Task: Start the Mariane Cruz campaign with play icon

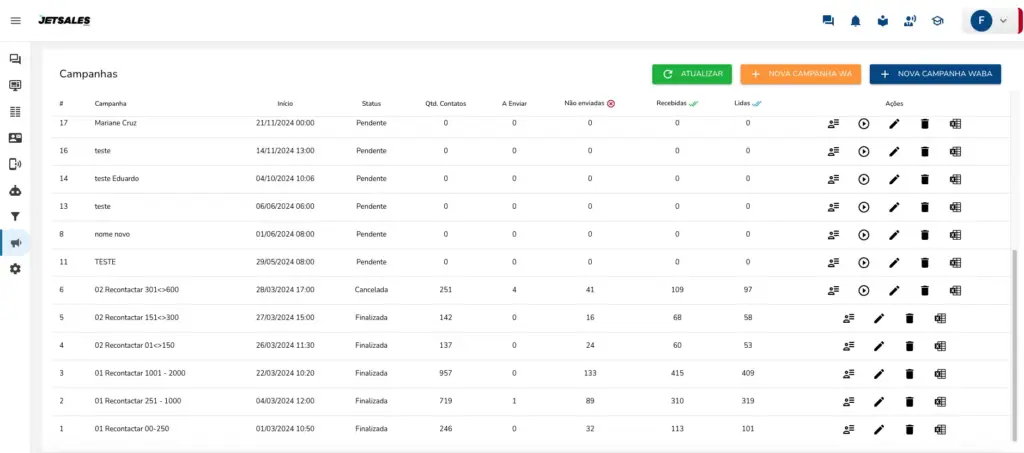Action: (864, 123)
